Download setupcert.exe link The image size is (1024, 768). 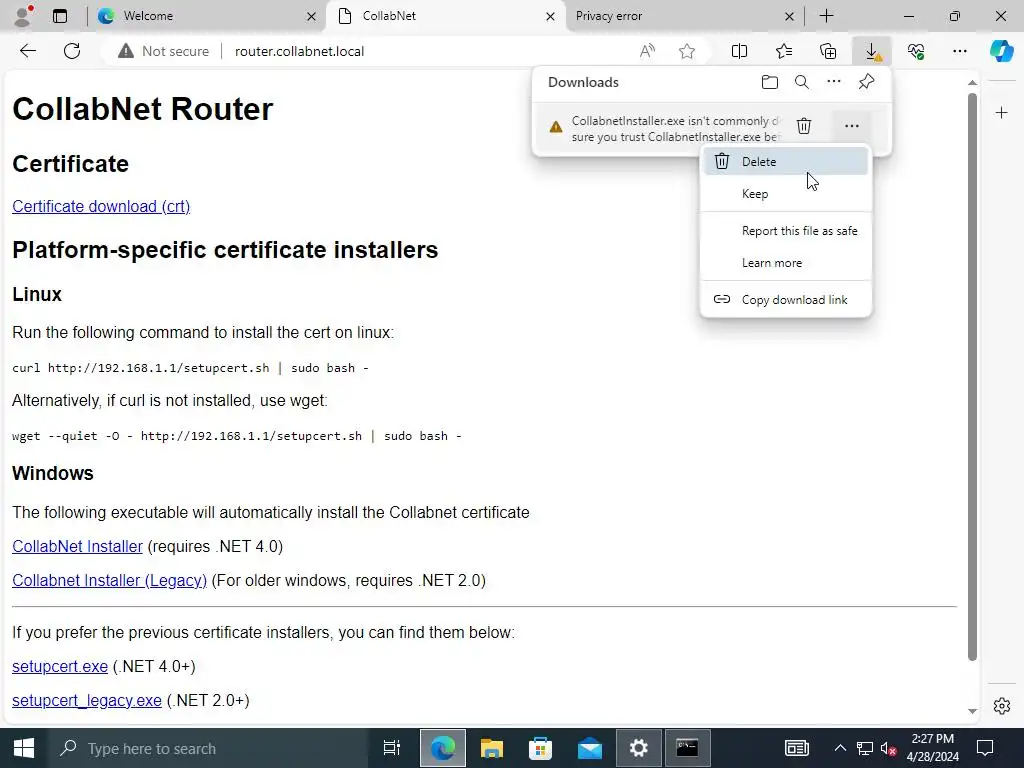pyautogui.click(x=60, y=666)
